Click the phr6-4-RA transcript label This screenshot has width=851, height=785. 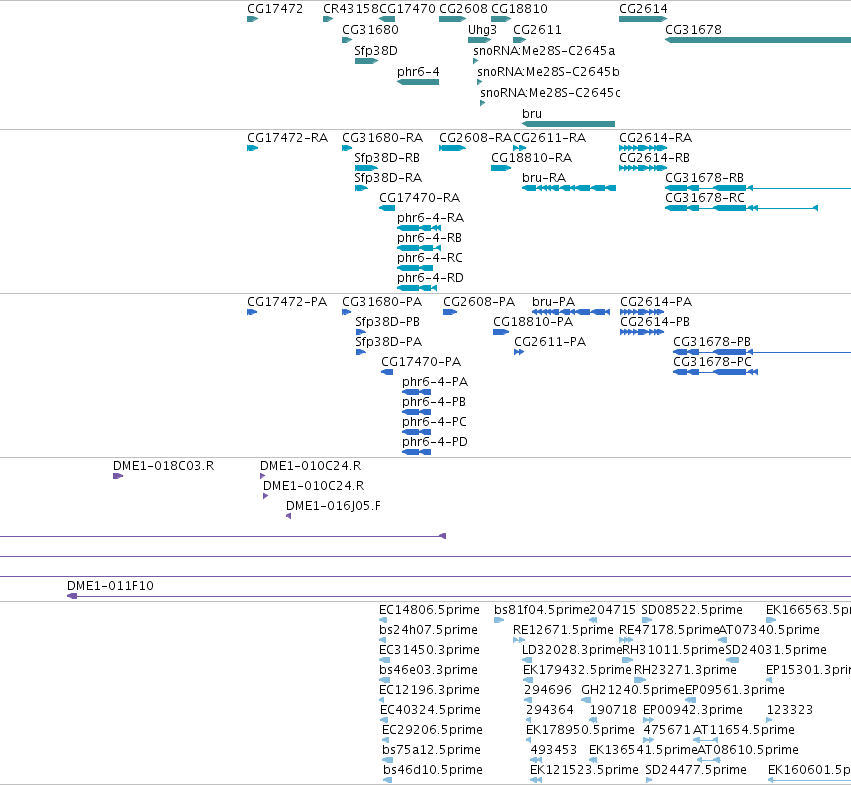coord(430,218)
